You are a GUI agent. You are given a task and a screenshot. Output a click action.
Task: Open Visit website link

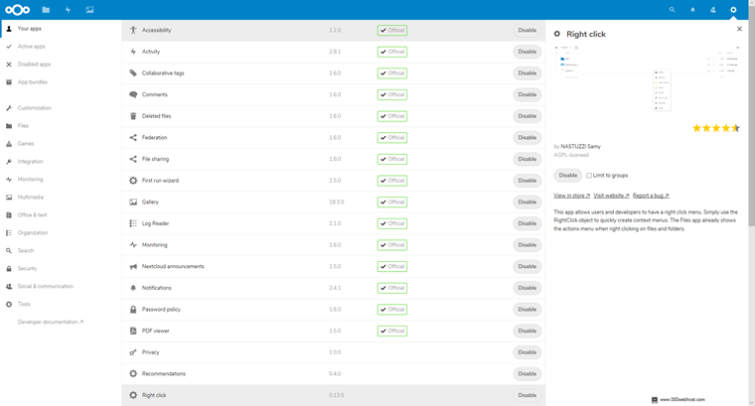pos(611,196)
